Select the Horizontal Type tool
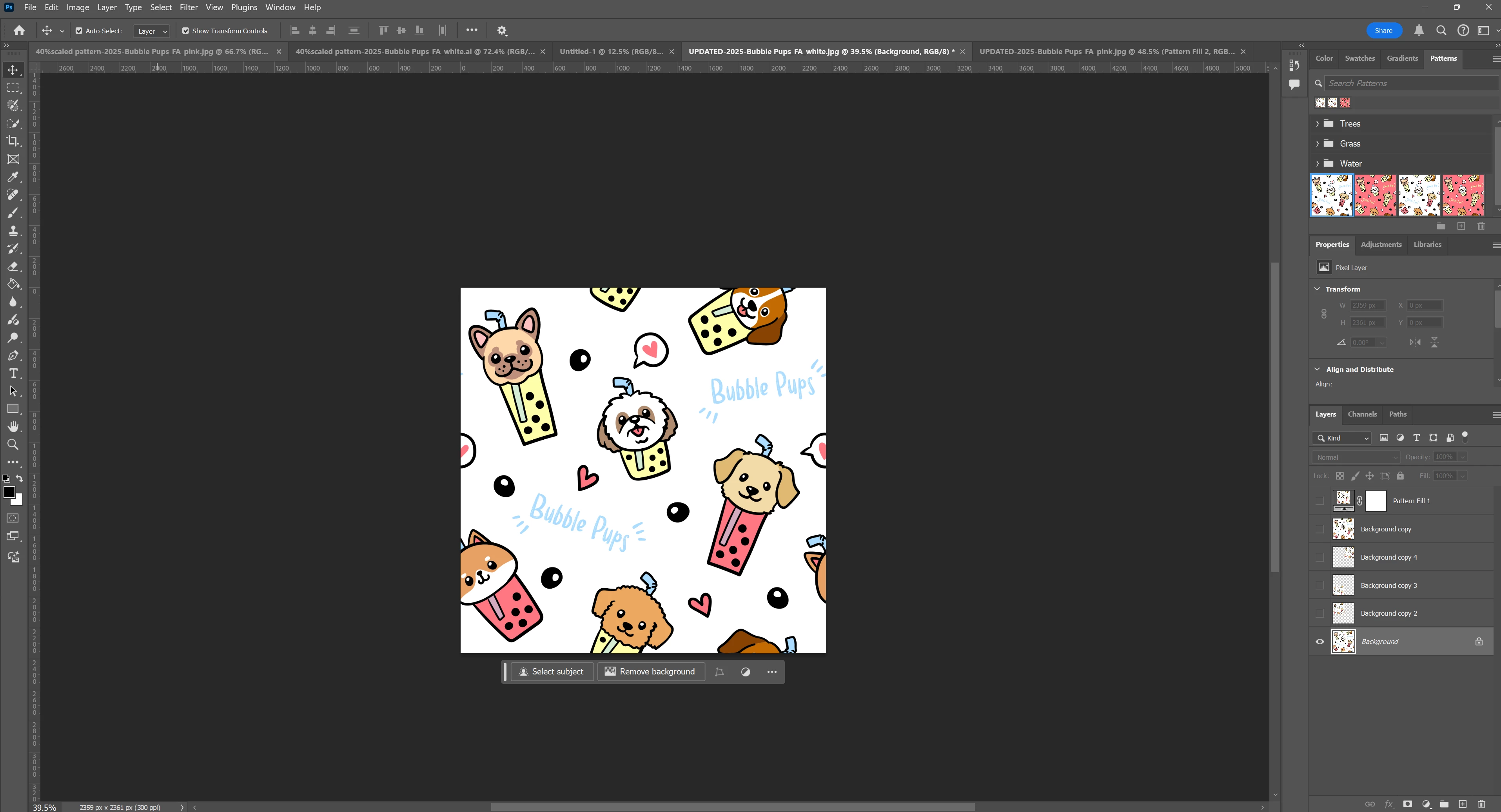1501x812 pixels. coord(13,373)
